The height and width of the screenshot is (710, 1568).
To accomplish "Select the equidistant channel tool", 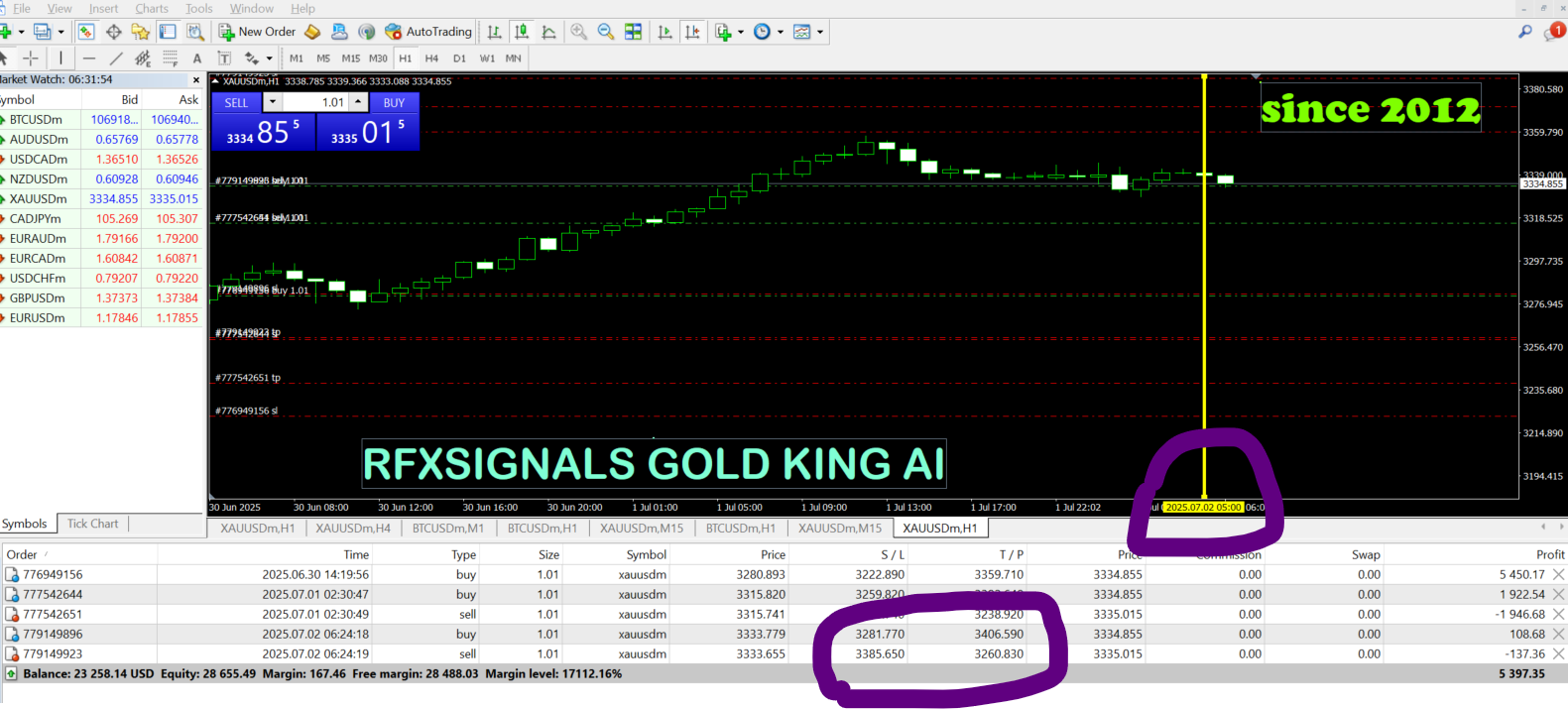I will [x=143, y=58].
